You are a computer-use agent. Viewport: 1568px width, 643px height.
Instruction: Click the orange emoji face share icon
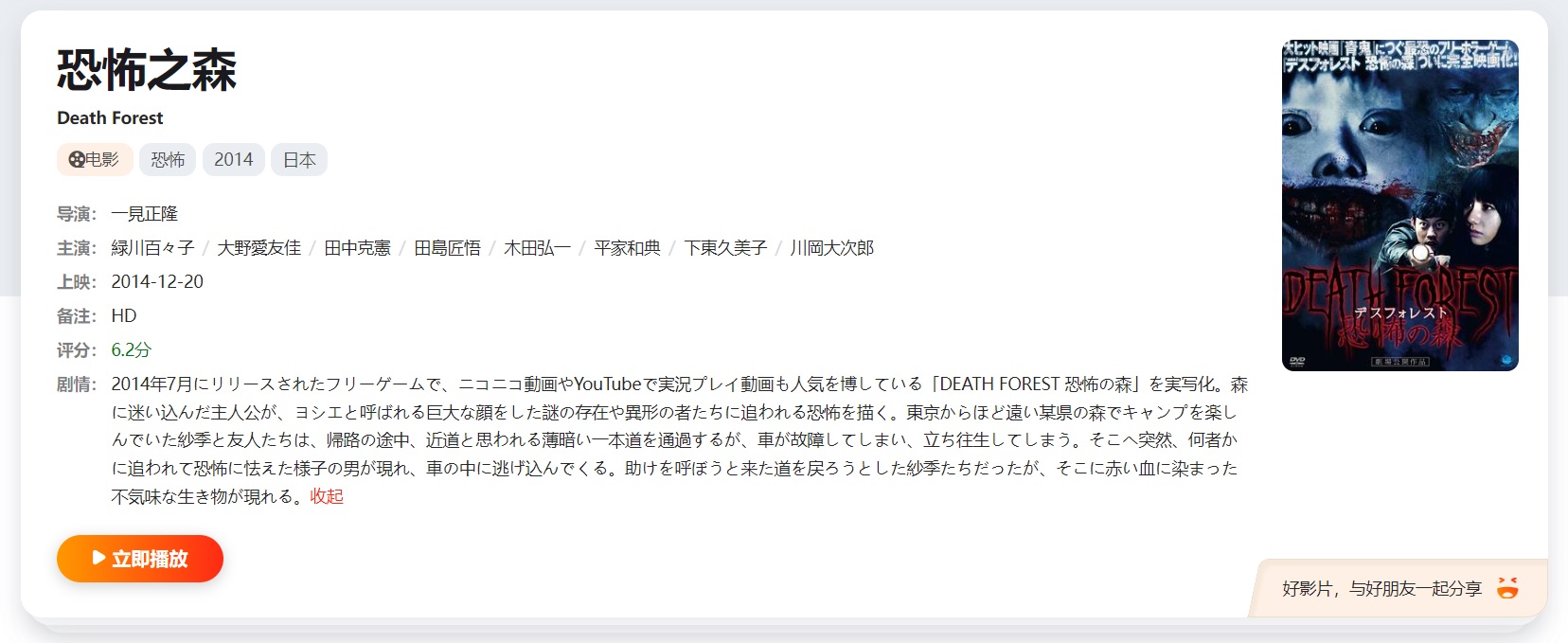point(1507,588)
